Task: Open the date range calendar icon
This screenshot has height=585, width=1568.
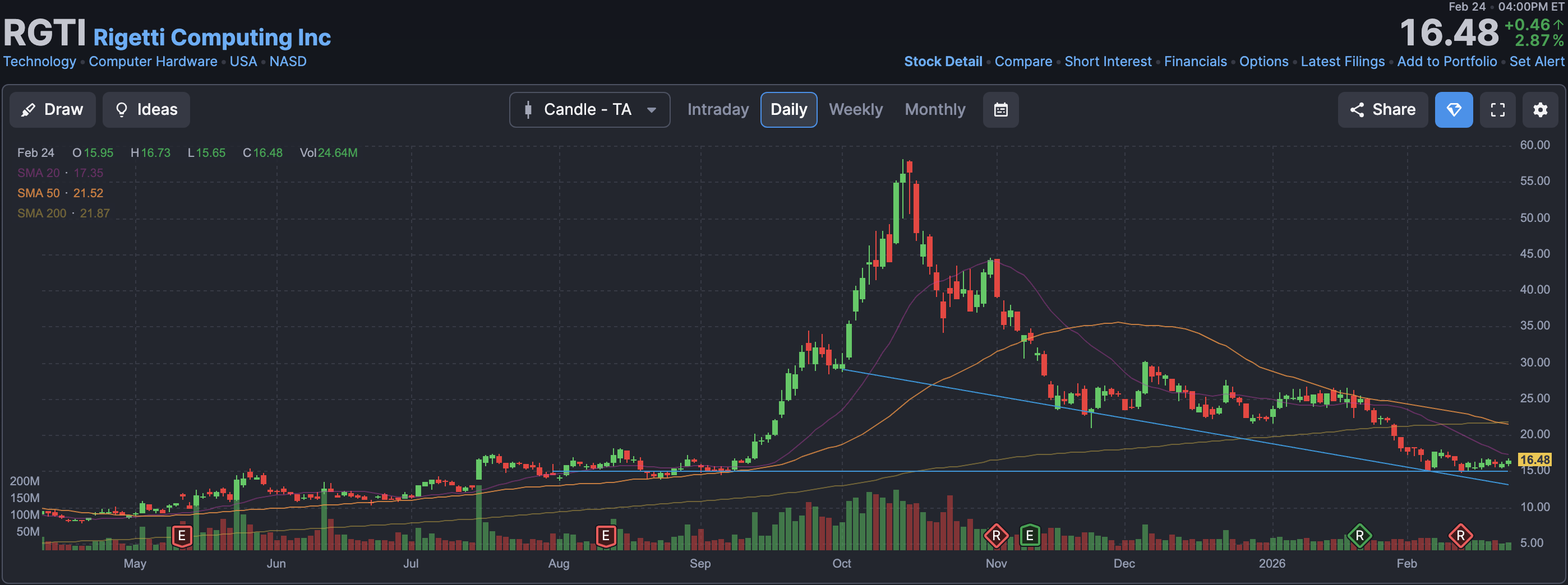Action: [1000, 109]
